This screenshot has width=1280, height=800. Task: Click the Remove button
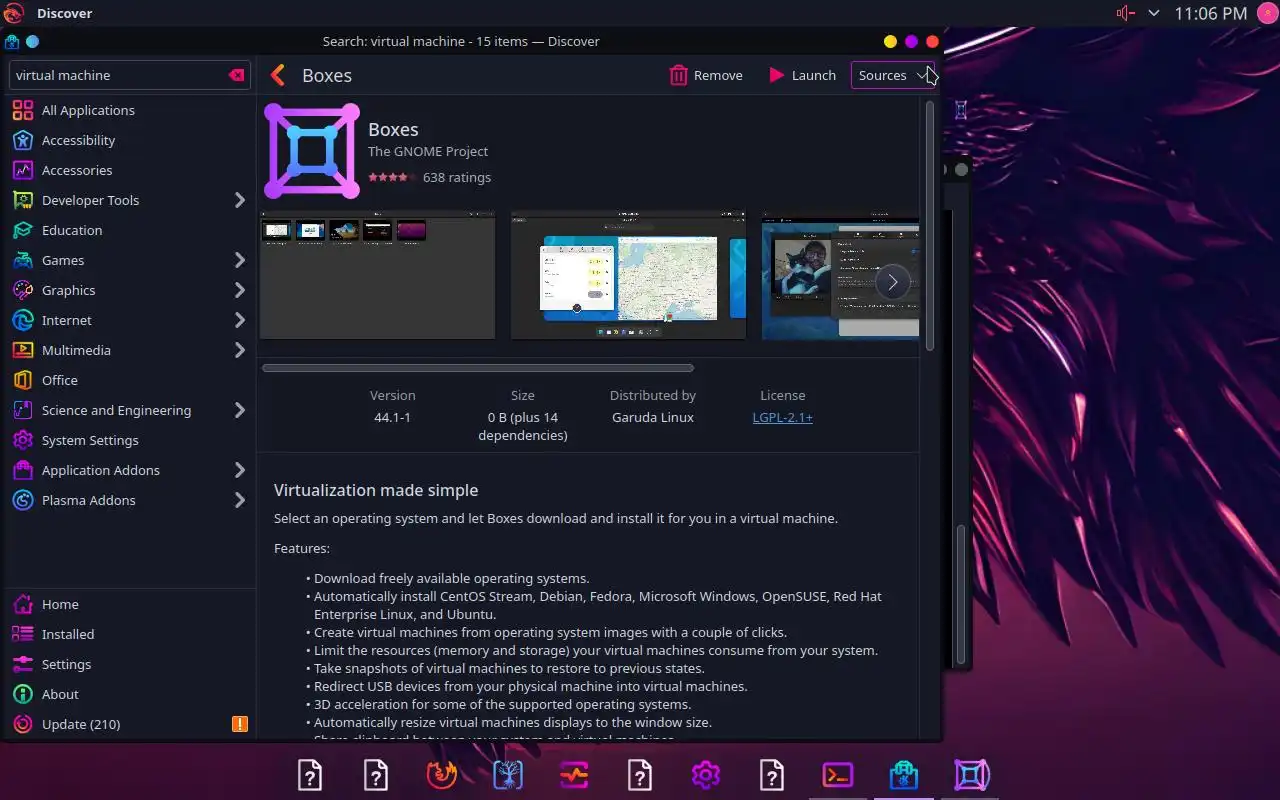(706, 75)
